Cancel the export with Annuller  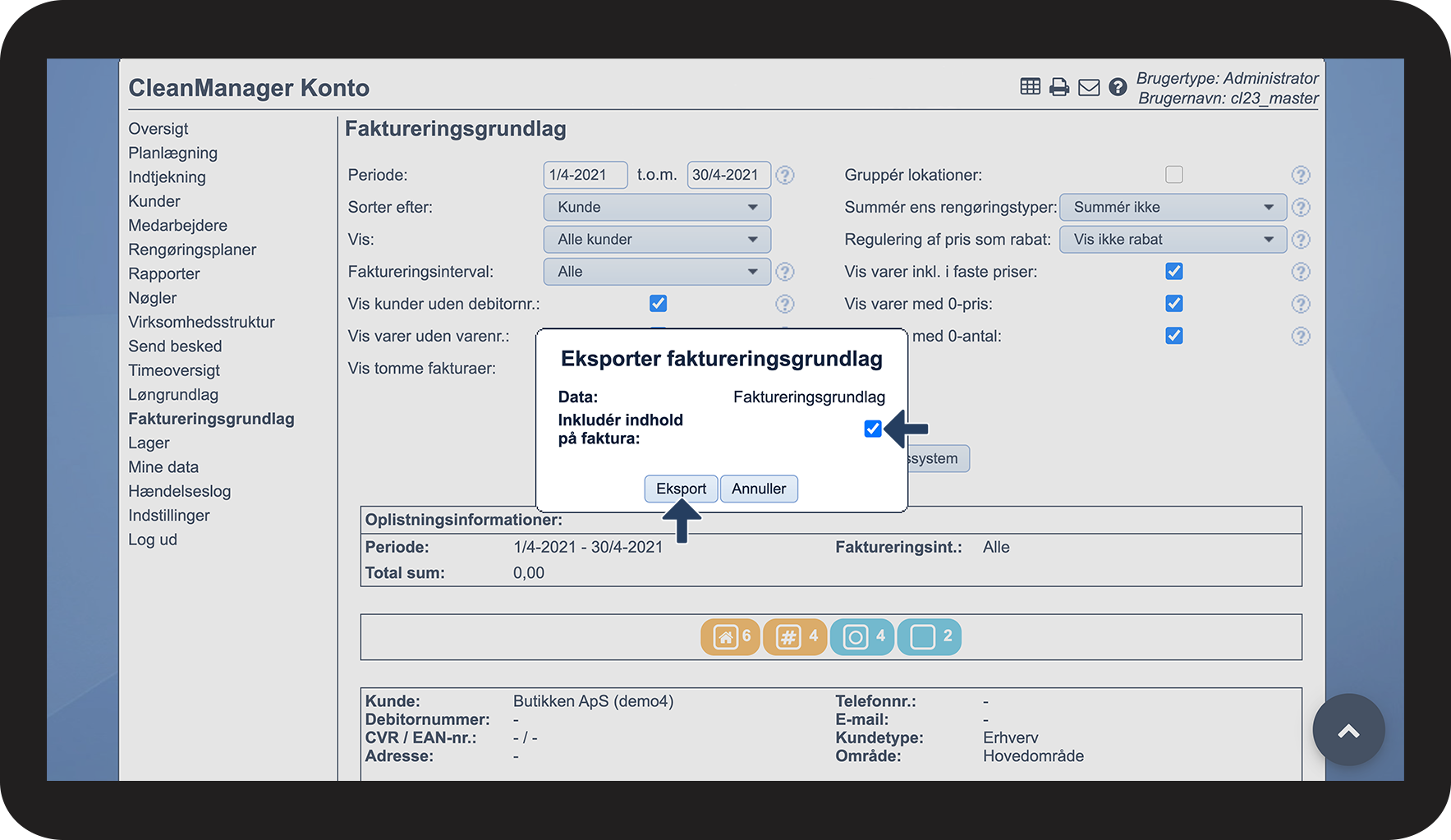coord(758,488)
